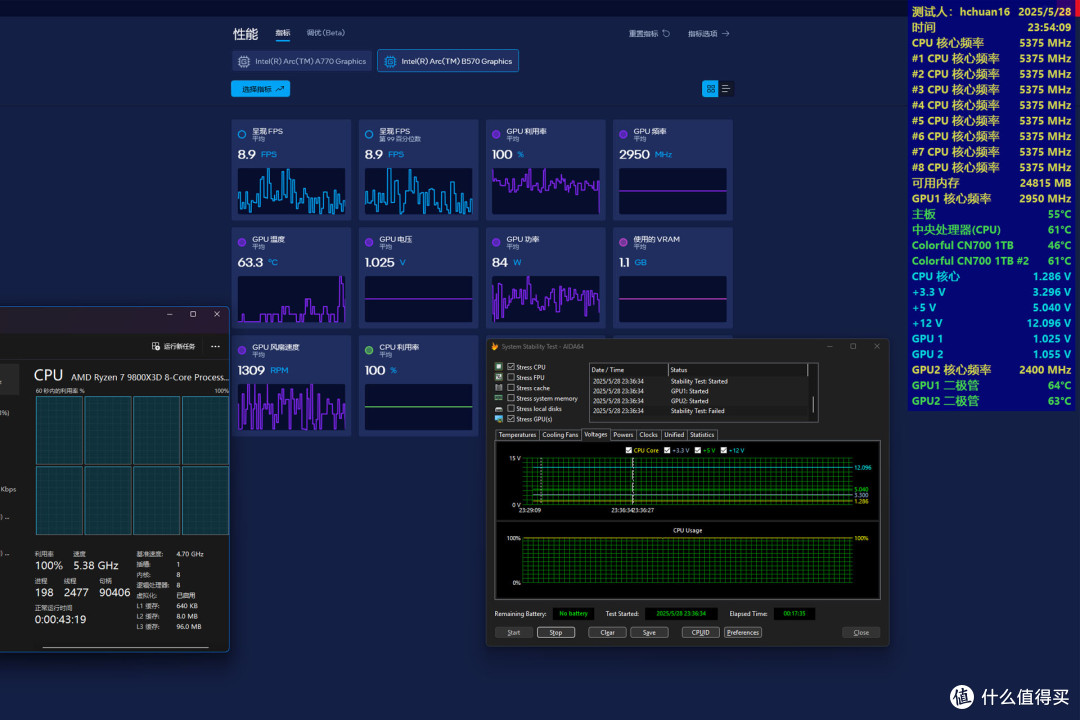The image size is (1080, 720).
Task: Click the Stress cache icon in AIDA64
Action: [499, 387]
